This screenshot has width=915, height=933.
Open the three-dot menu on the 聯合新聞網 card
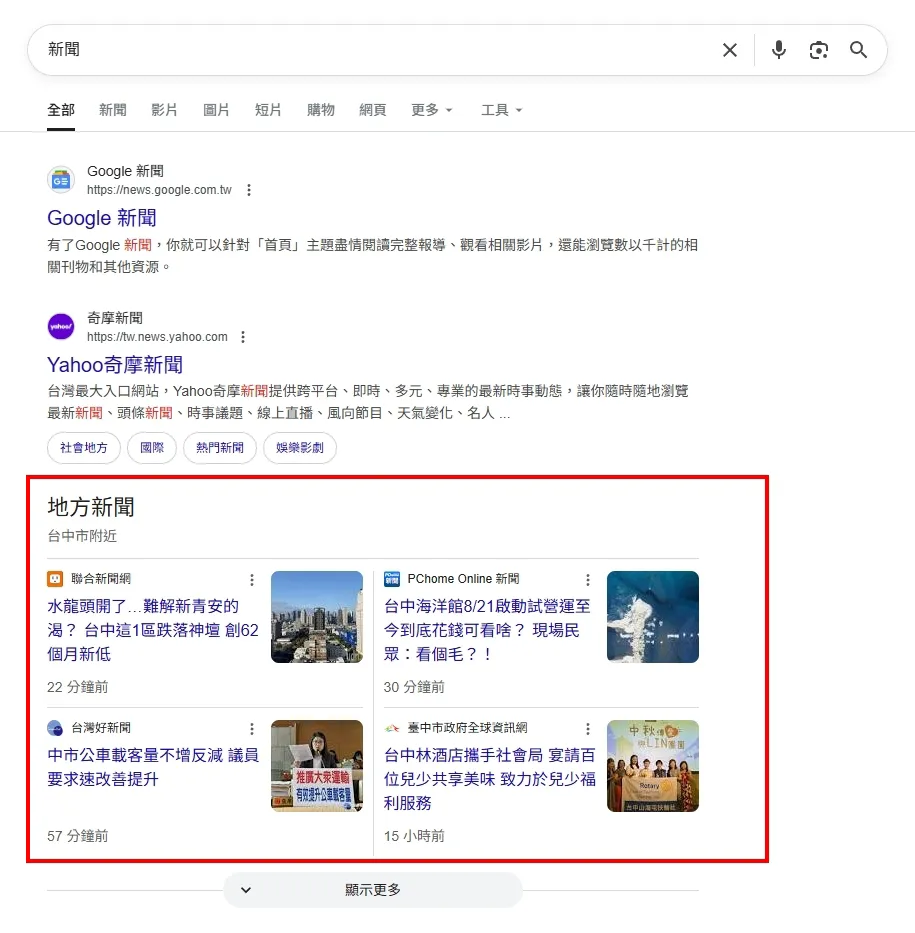point(252,579)
